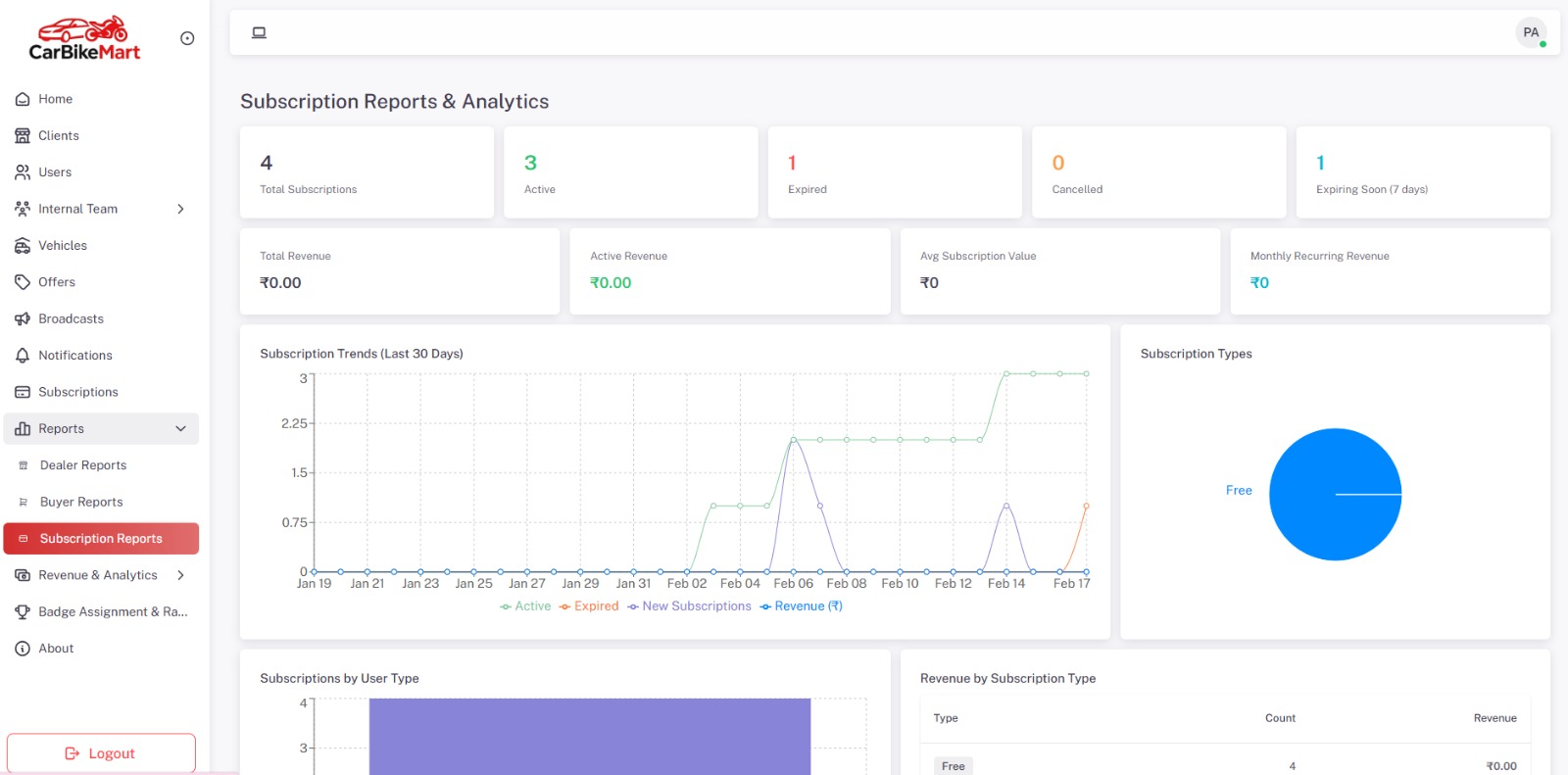The image size is (1568, 775).
Task: Click the Free badge in revenue table
Action: tap(954, 766)
